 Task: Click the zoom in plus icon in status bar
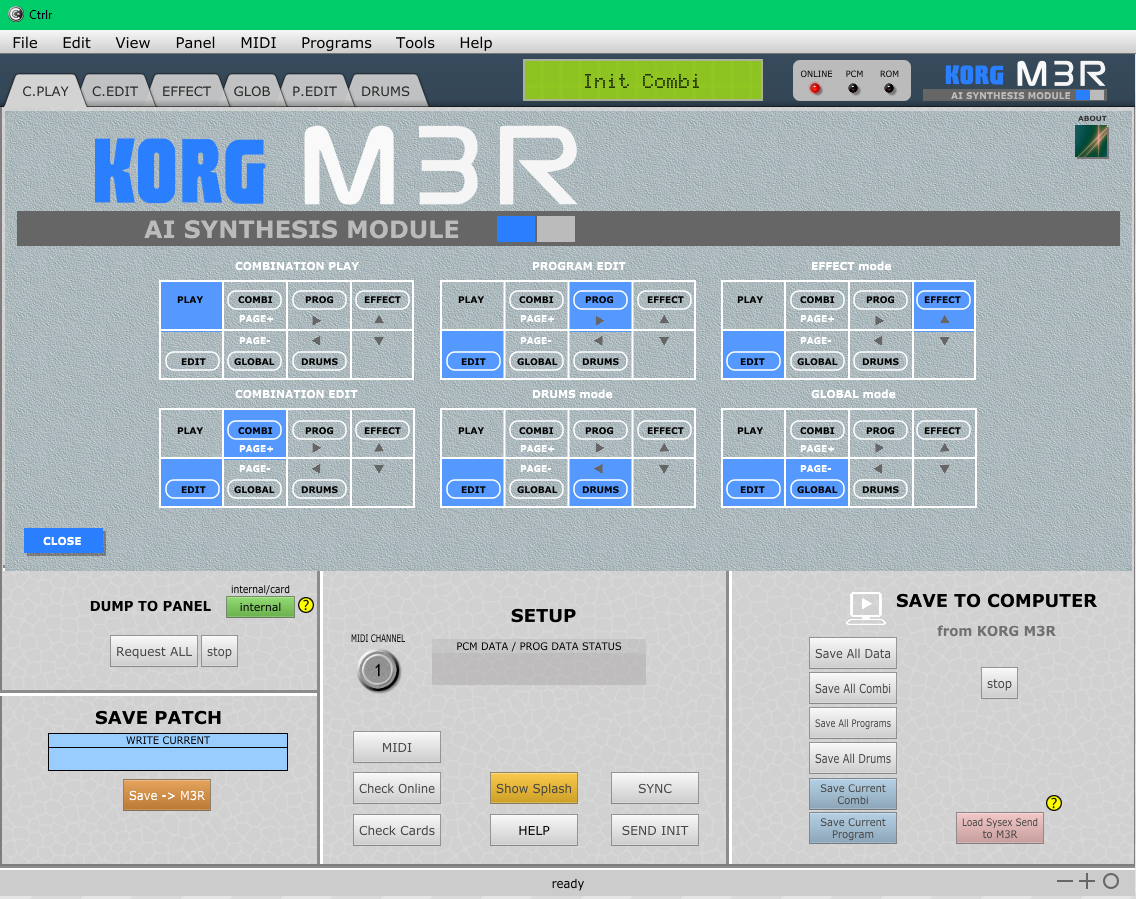coord(1087,881)
